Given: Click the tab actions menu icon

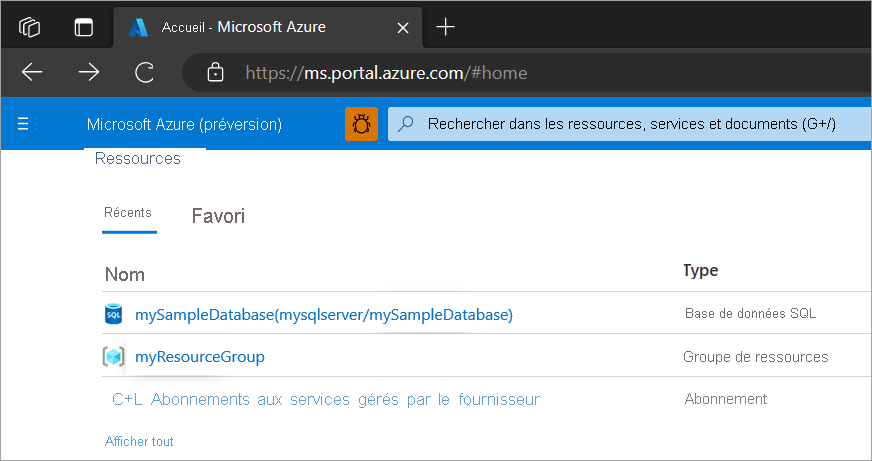Looking at the screenshot, I should tap(83, 27).
